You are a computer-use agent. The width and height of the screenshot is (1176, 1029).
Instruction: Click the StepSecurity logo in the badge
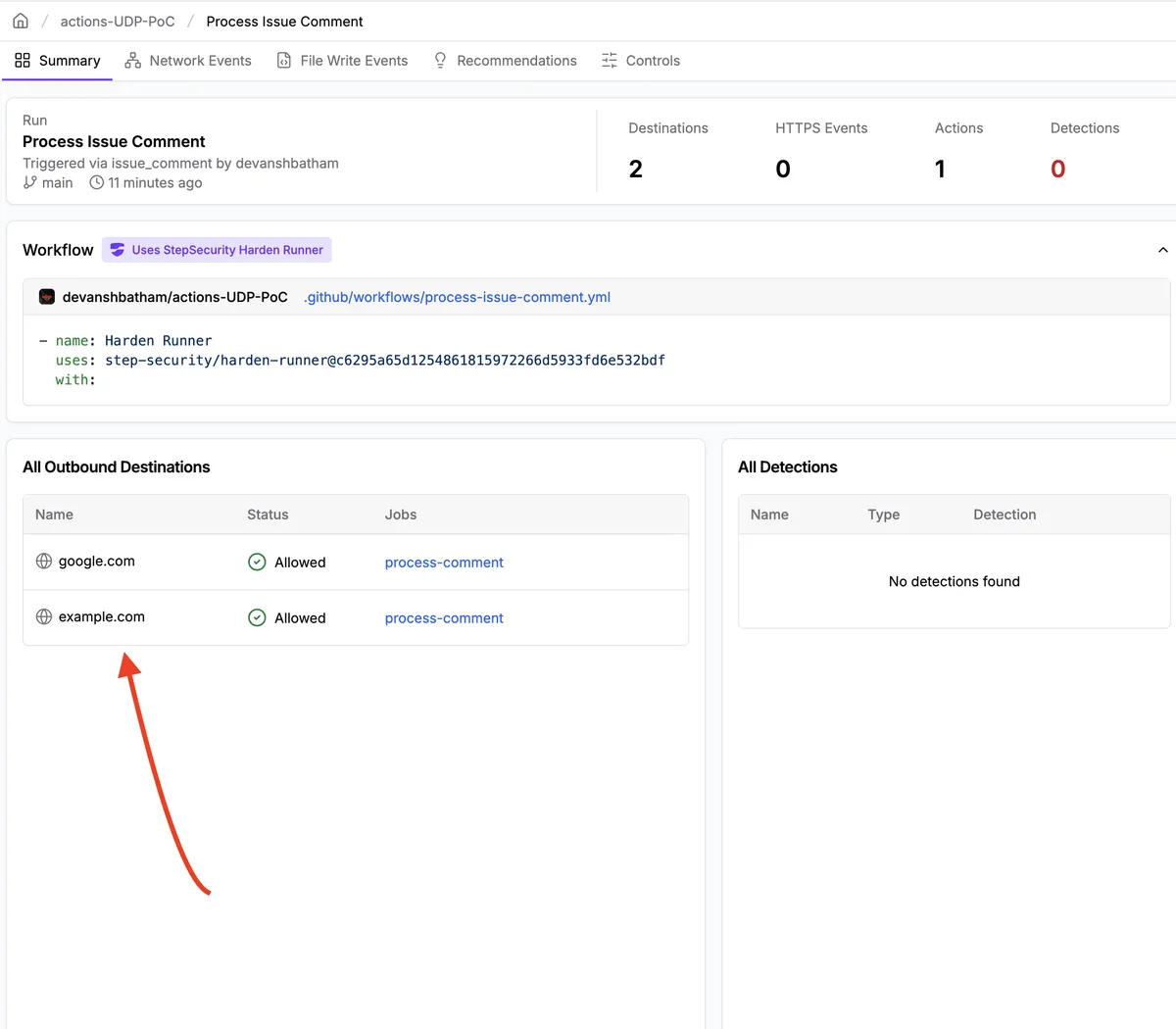(x=118, y=250)
